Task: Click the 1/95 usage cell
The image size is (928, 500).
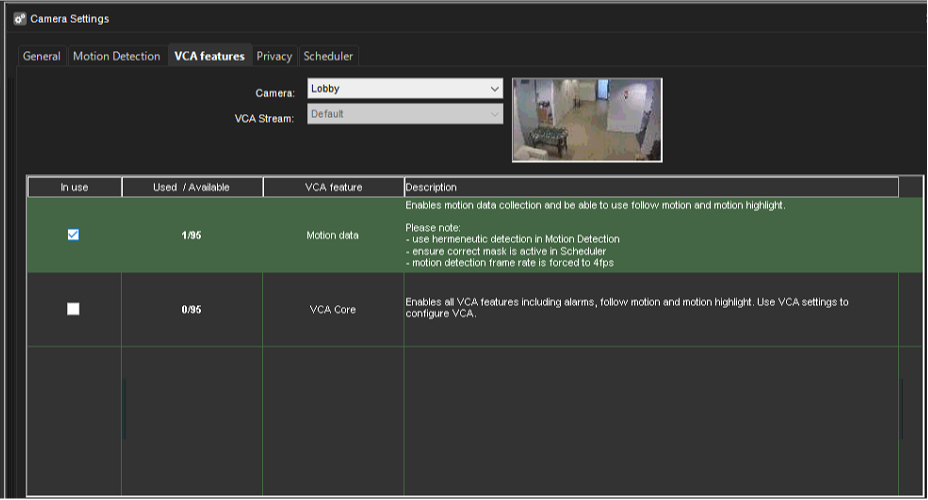Action: click(x=192, y=235)
